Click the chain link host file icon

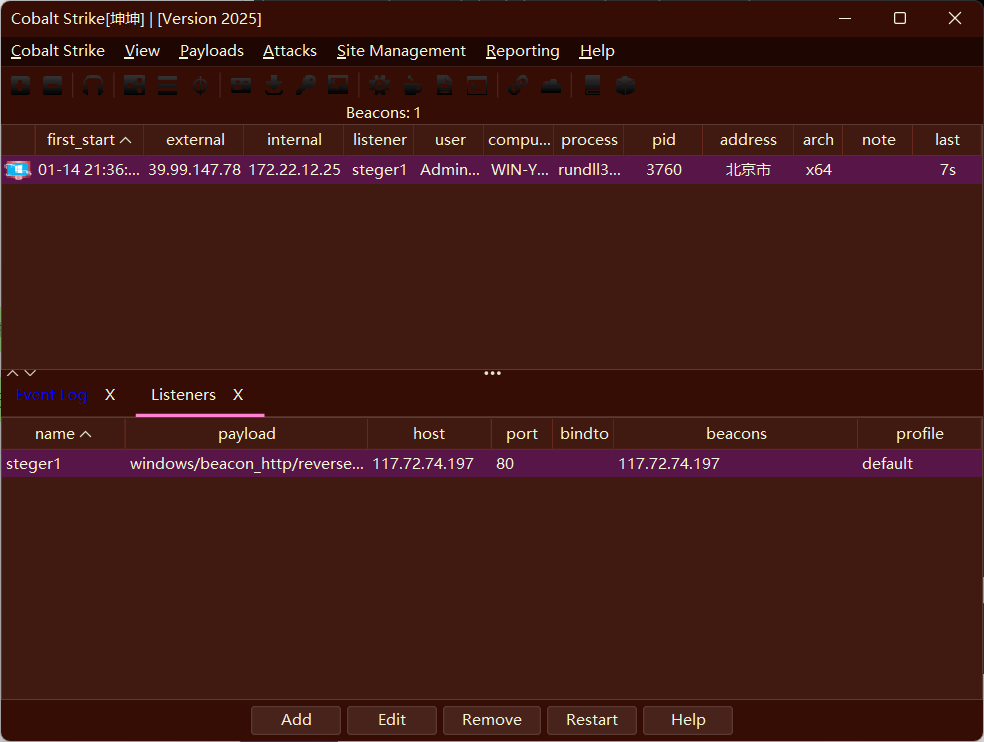(x=517, y=86)
